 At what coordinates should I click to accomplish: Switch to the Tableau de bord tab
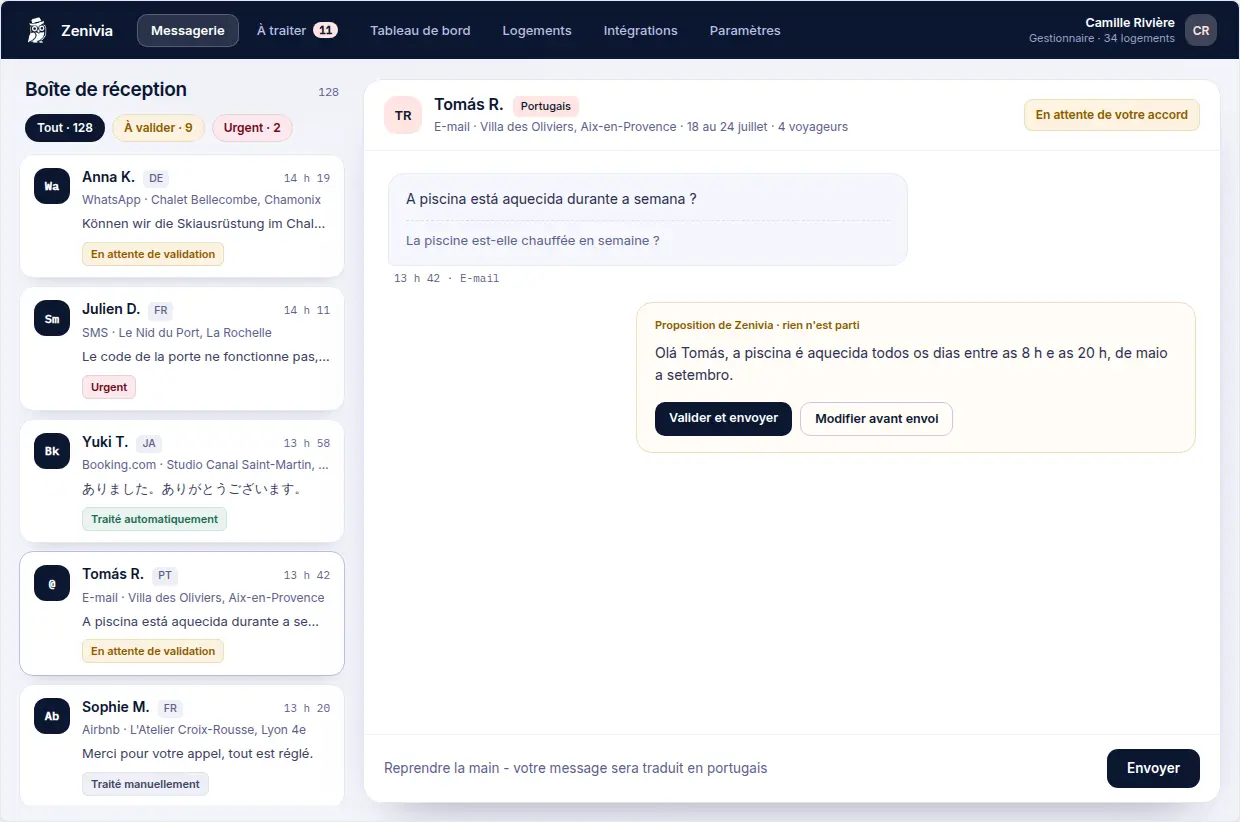tap(420, 30)
